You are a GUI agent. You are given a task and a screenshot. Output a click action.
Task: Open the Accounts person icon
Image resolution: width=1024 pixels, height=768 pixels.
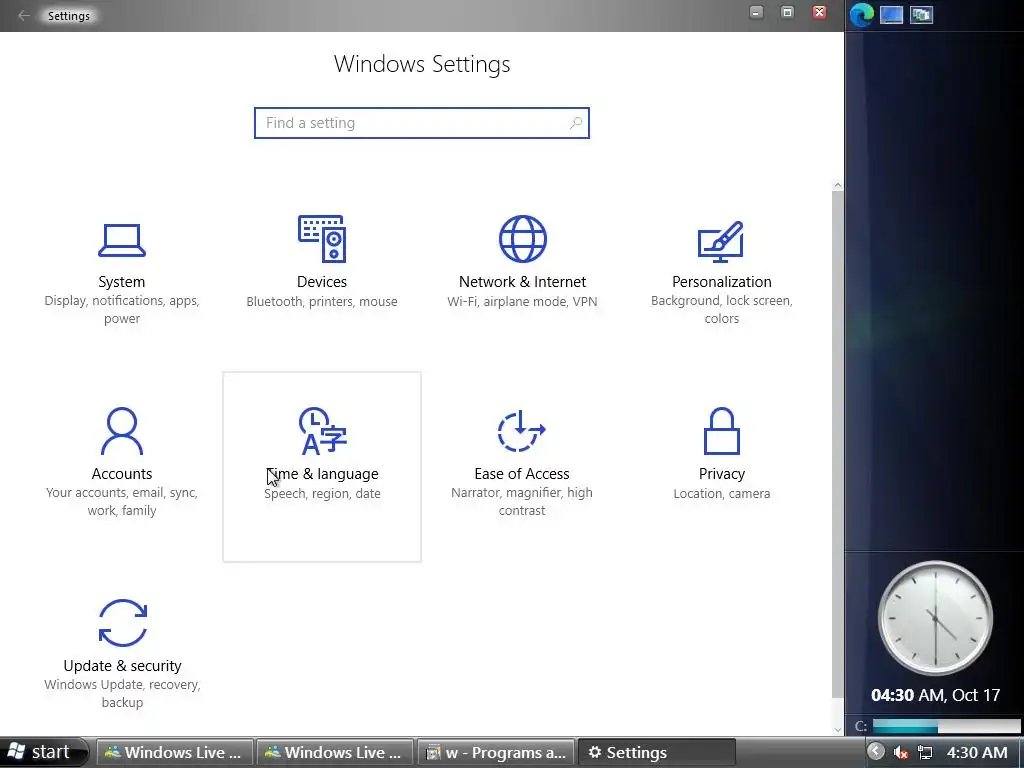(121, 431)
